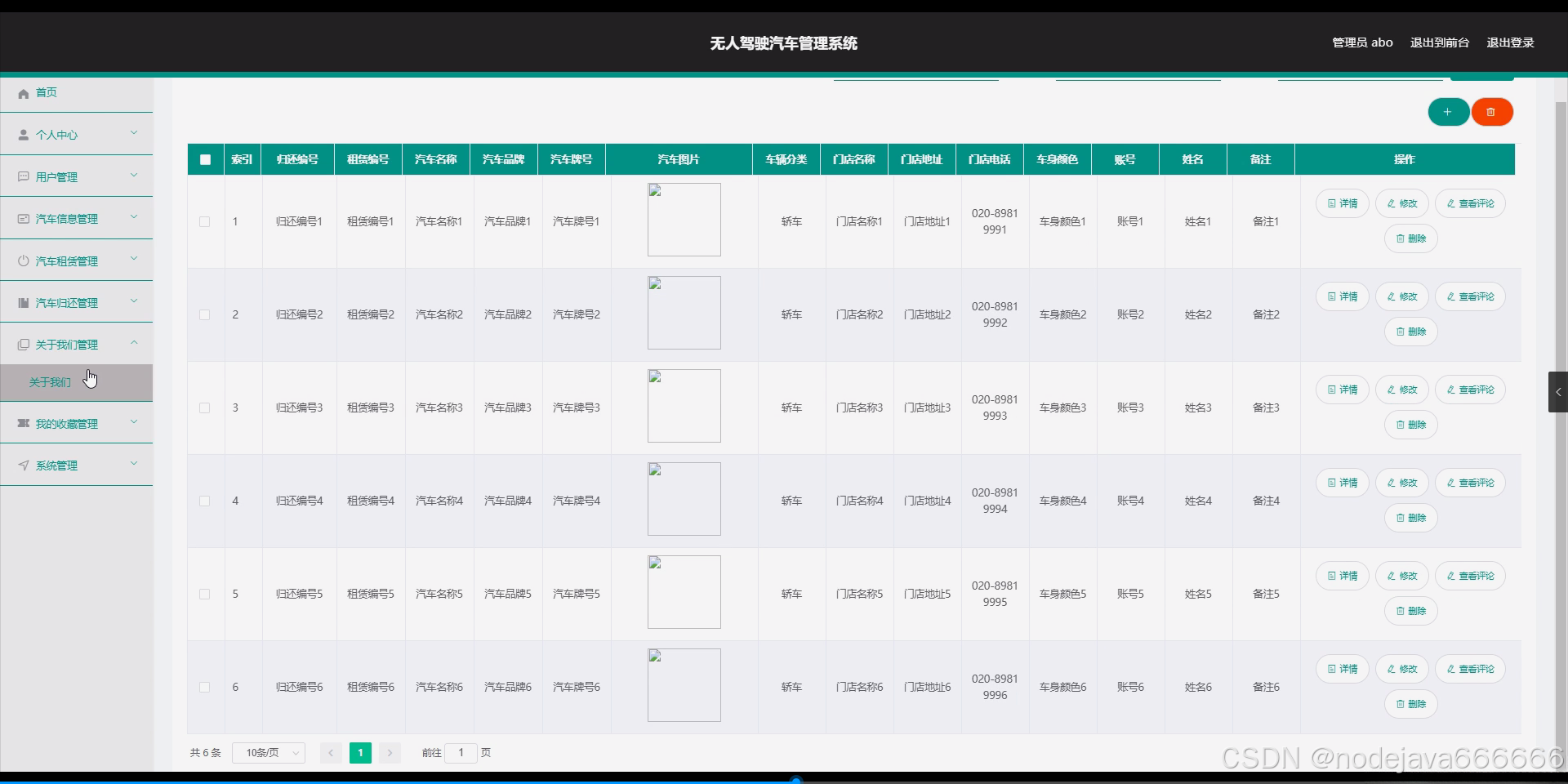
Task: Click the next page arrow
Action: pos(390,753)
